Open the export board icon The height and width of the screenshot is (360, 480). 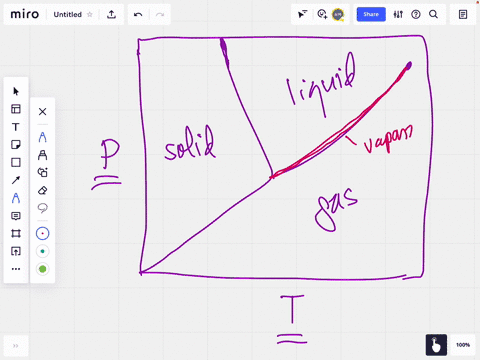[x=111, y=14]
